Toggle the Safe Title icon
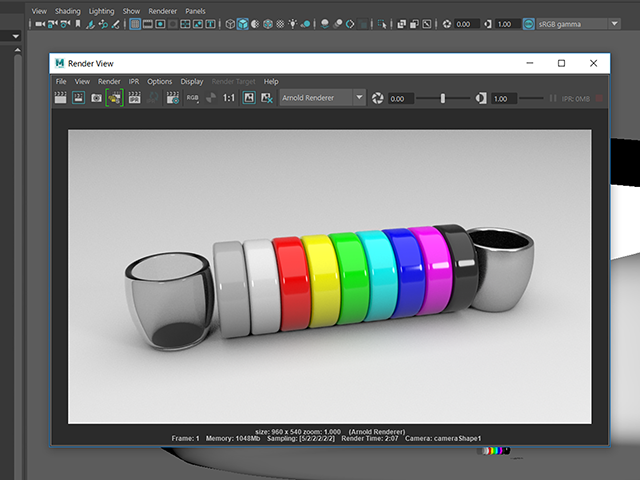The image size is (640, 480). pyautogui.click(x=210, y=24)
